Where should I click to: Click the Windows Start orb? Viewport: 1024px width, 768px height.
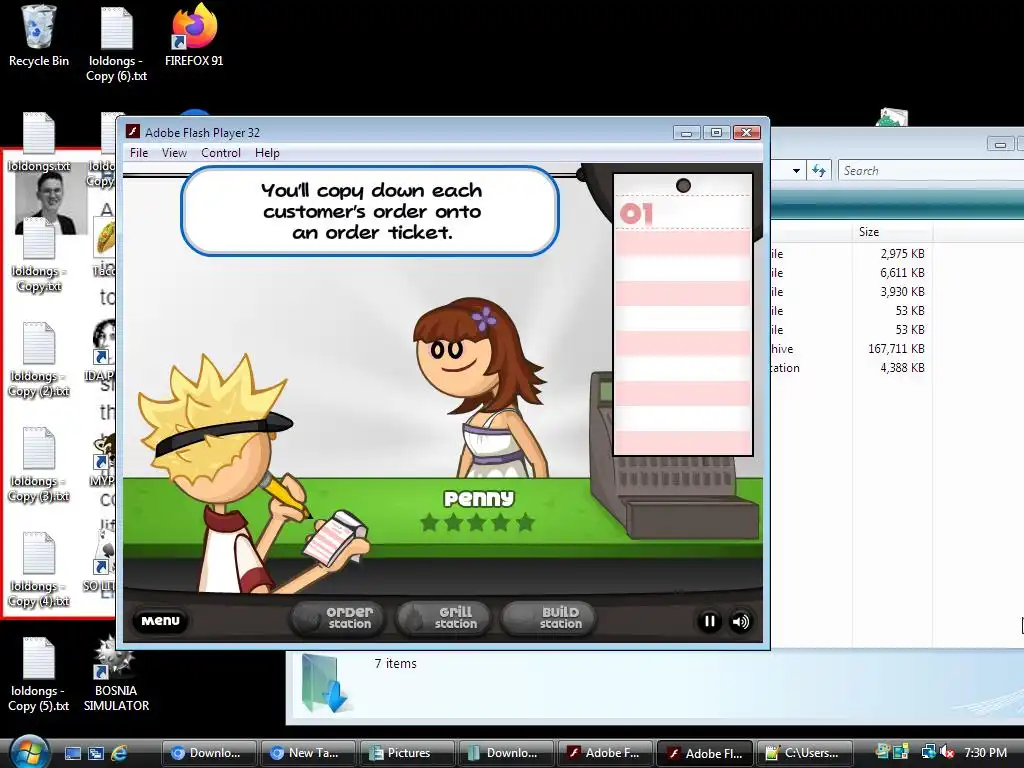(x=29, y=752)
